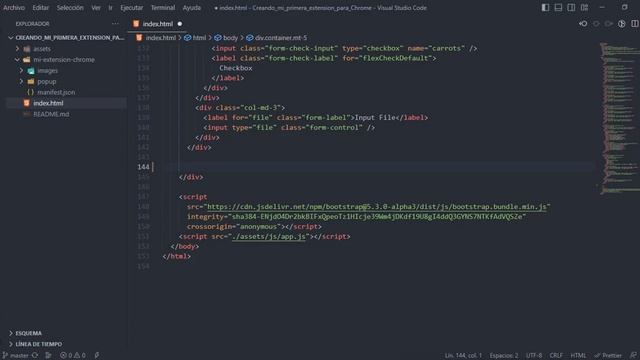640x360 pixels.
Task: Open the Ver menu
Action: tap(96, 8)
